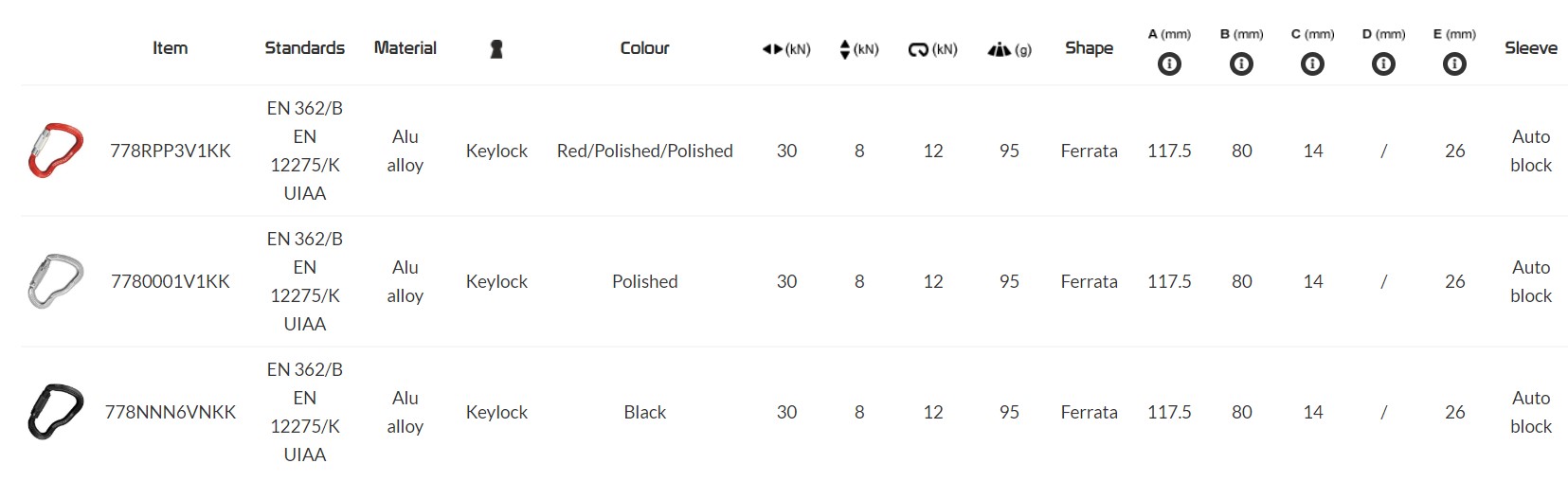Select item code 778RPP3V1KK
The image size is (1568, 499).
point(171,151)
